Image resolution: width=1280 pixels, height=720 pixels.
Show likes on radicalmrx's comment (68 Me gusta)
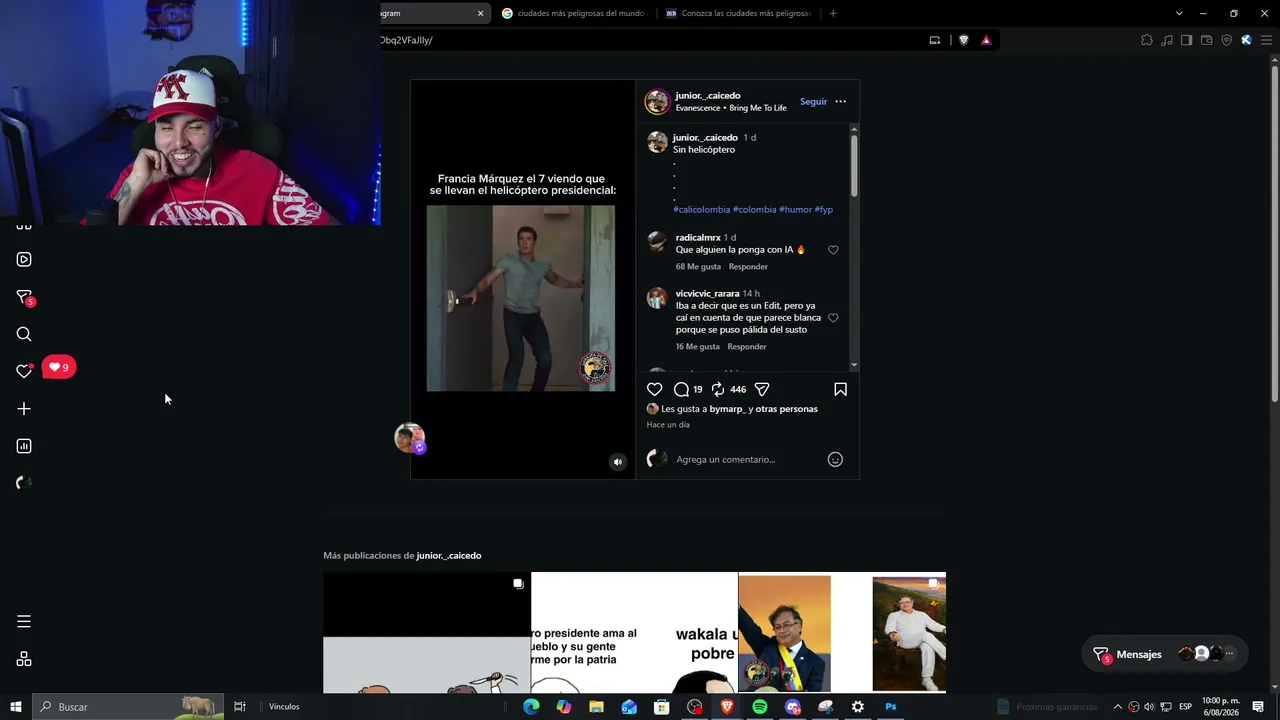point(698,267)
